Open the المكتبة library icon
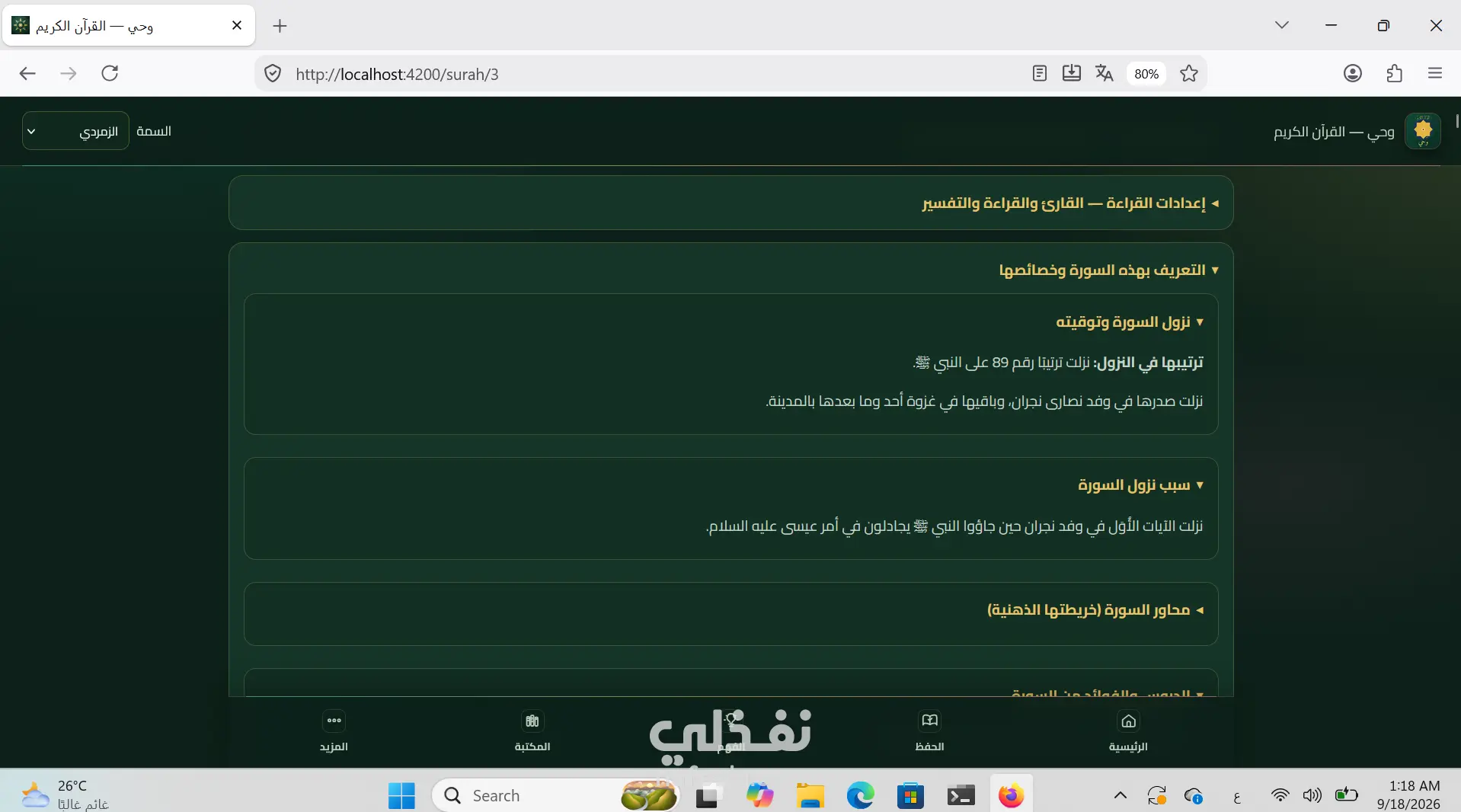 532,721
